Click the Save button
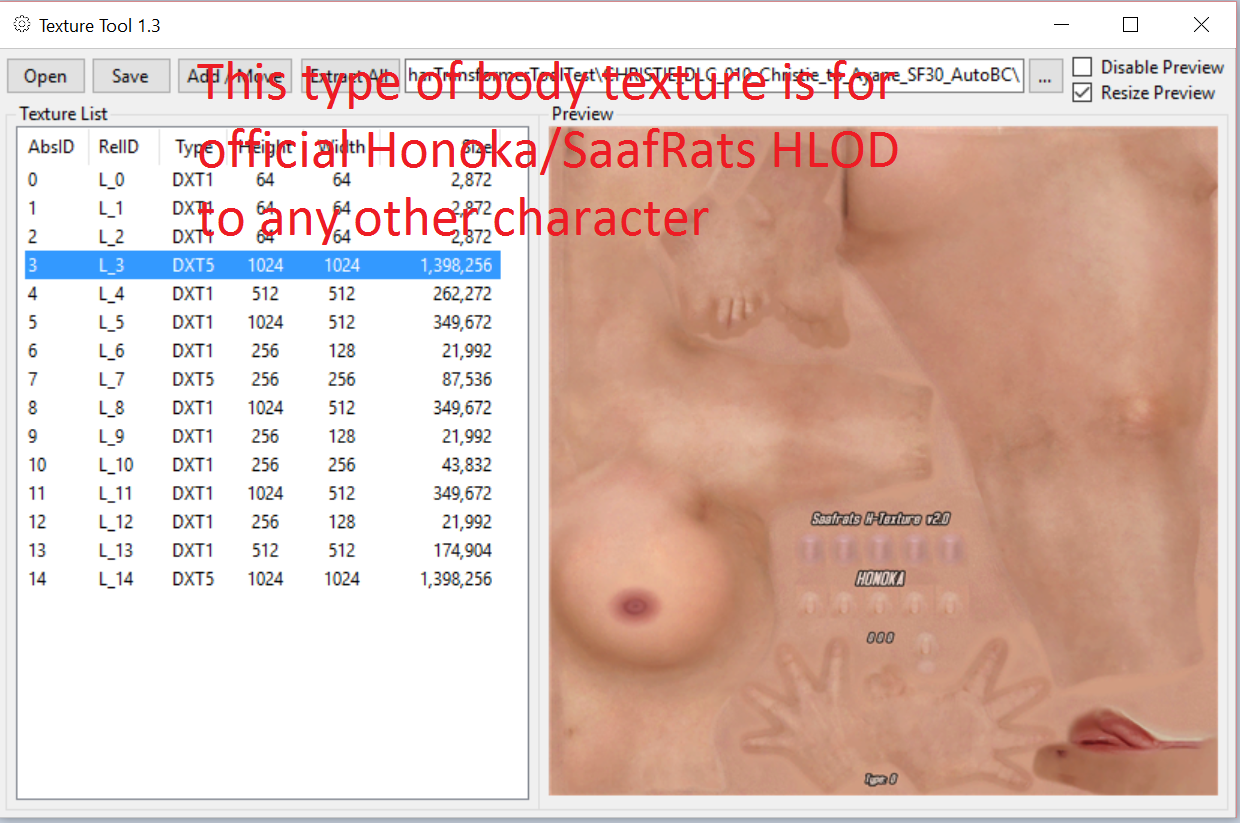This screenshot has width=1240, height=823. tap(130, 76)
